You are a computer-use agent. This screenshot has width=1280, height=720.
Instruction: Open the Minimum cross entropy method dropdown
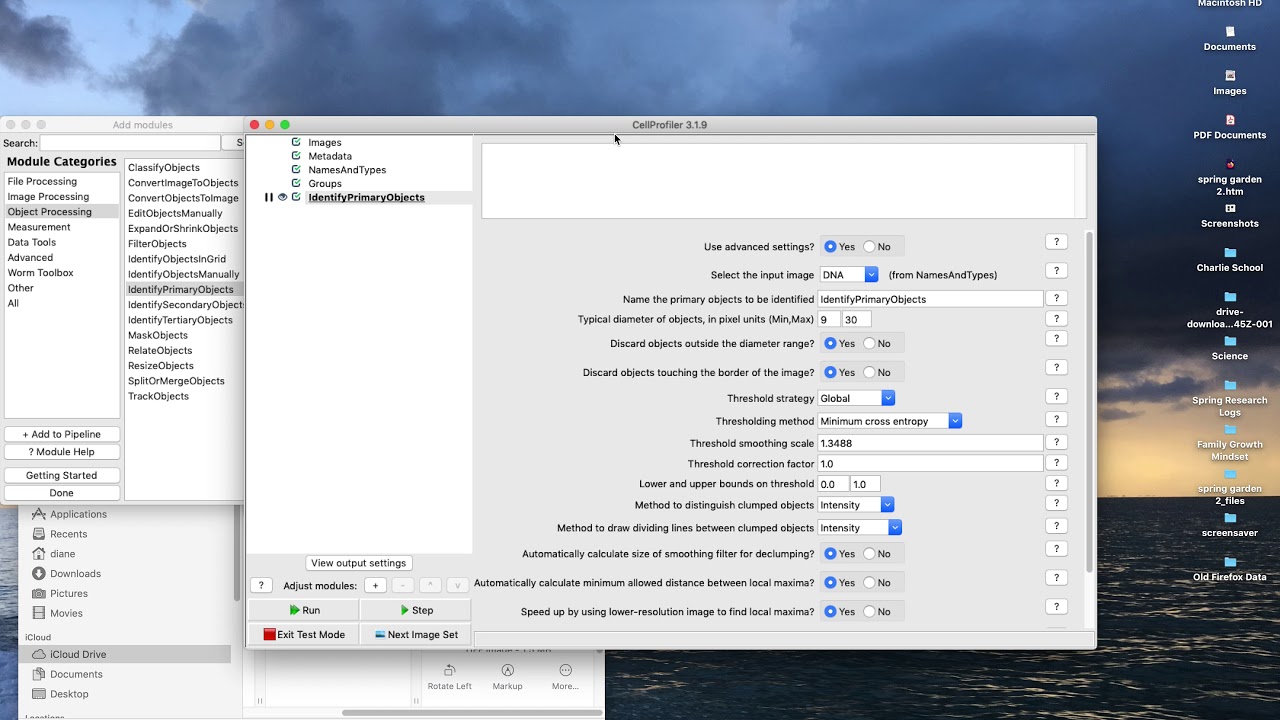pyautogui.click(x=890, y=421)
